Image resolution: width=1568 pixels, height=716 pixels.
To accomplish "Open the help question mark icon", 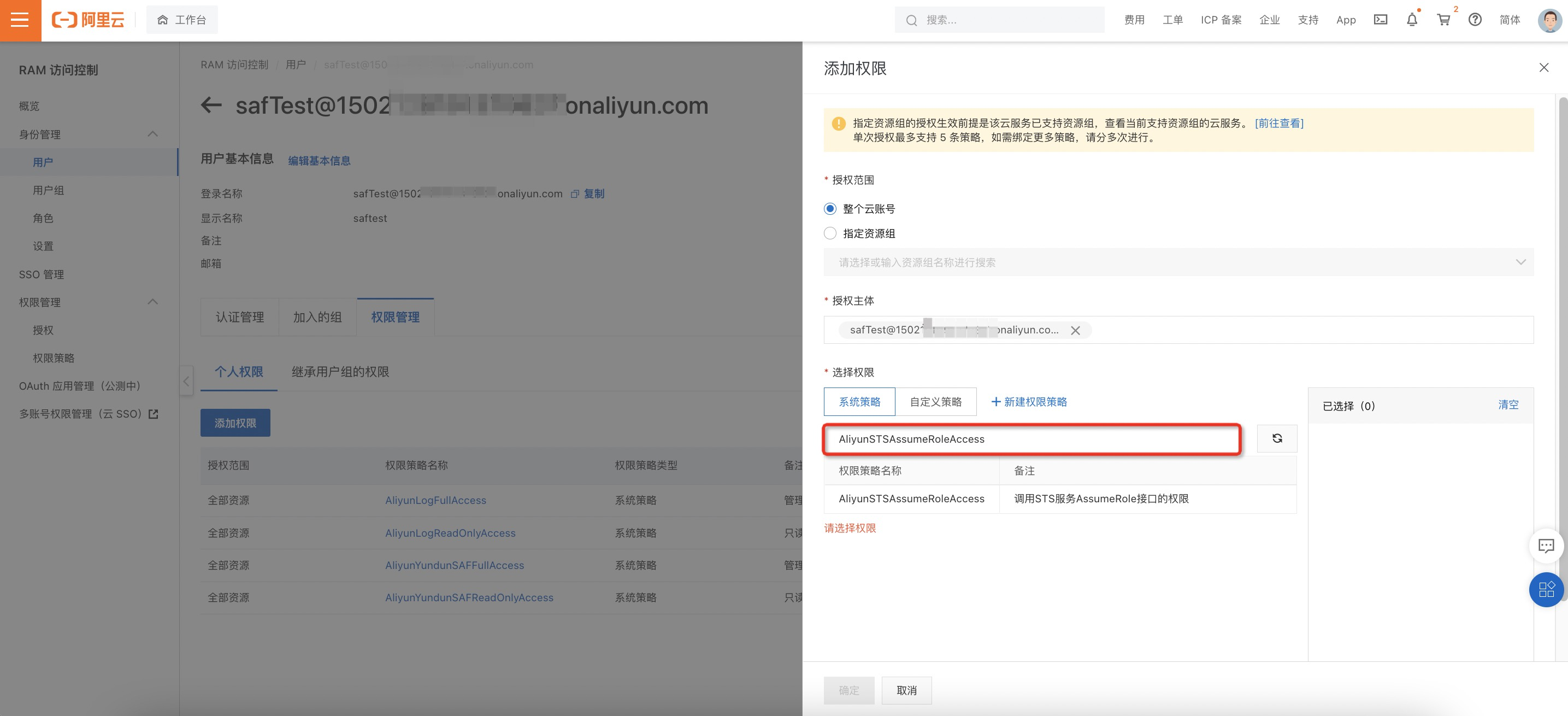I will (1475, 20).
